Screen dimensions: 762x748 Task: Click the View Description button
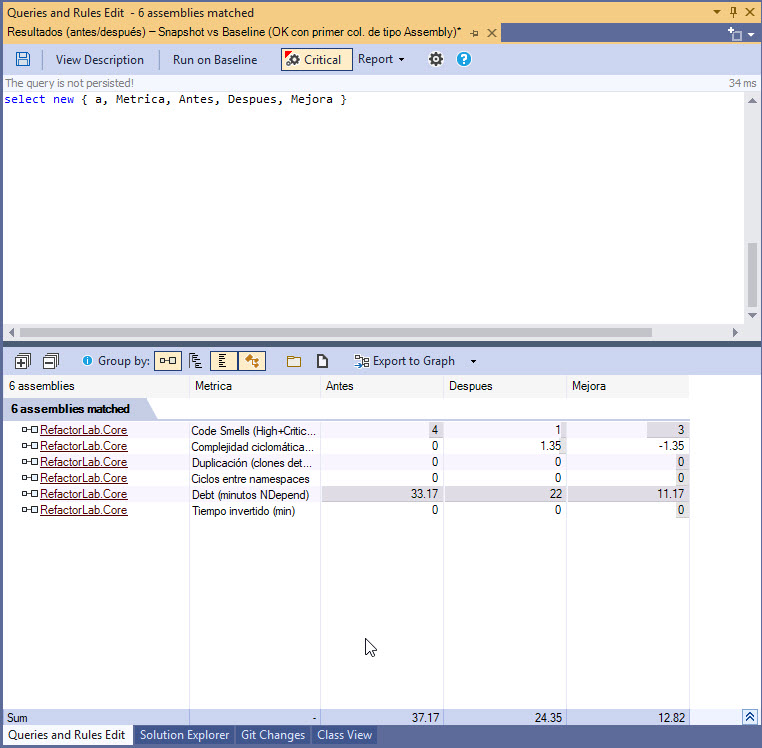coord(100,60)
